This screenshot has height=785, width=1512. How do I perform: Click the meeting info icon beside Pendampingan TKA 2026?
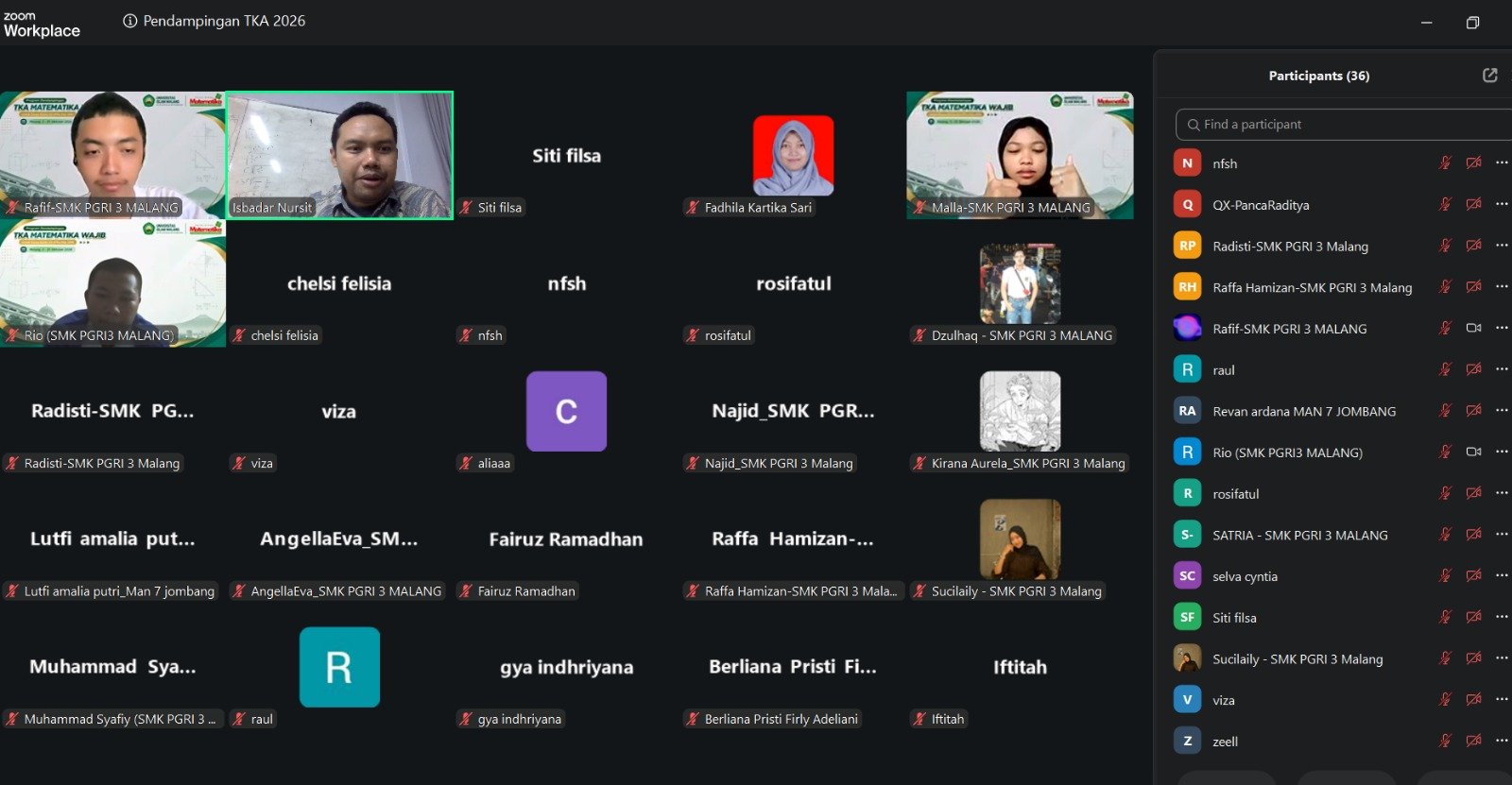coord(130,21)
